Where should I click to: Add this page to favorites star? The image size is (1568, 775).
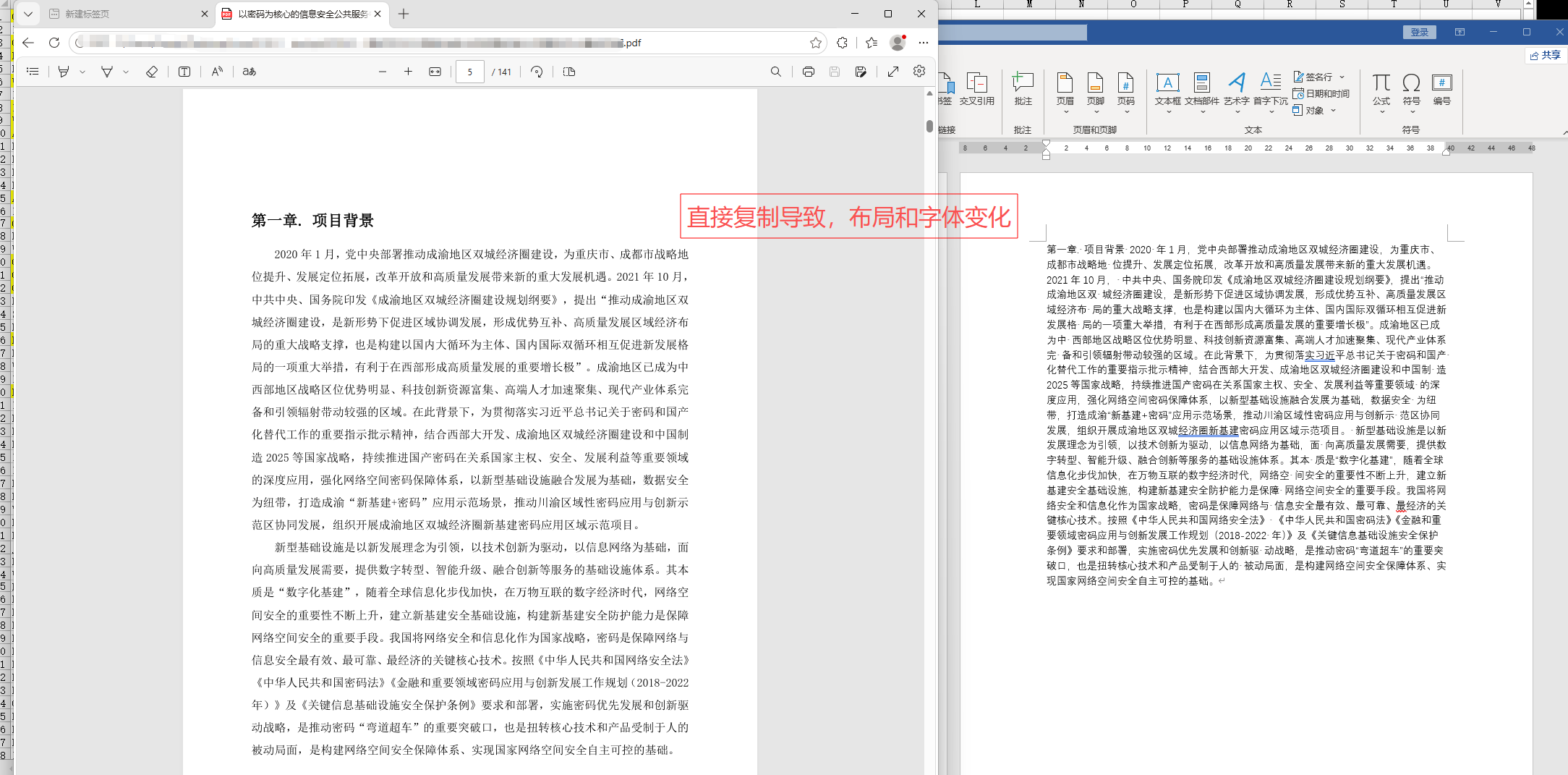click(x=816, y=43)
